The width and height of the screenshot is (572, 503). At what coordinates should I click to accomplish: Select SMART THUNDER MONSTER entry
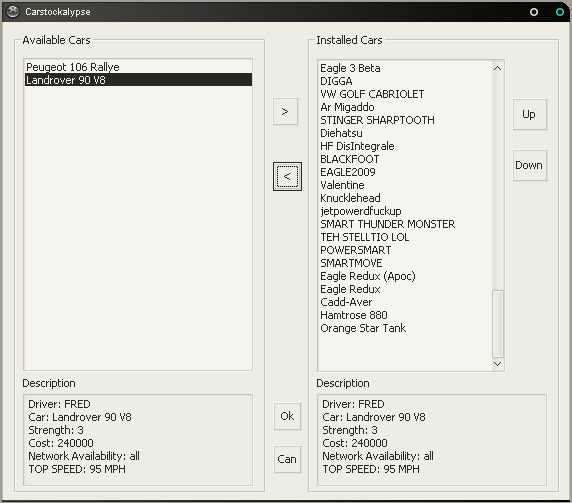(405, 224)
